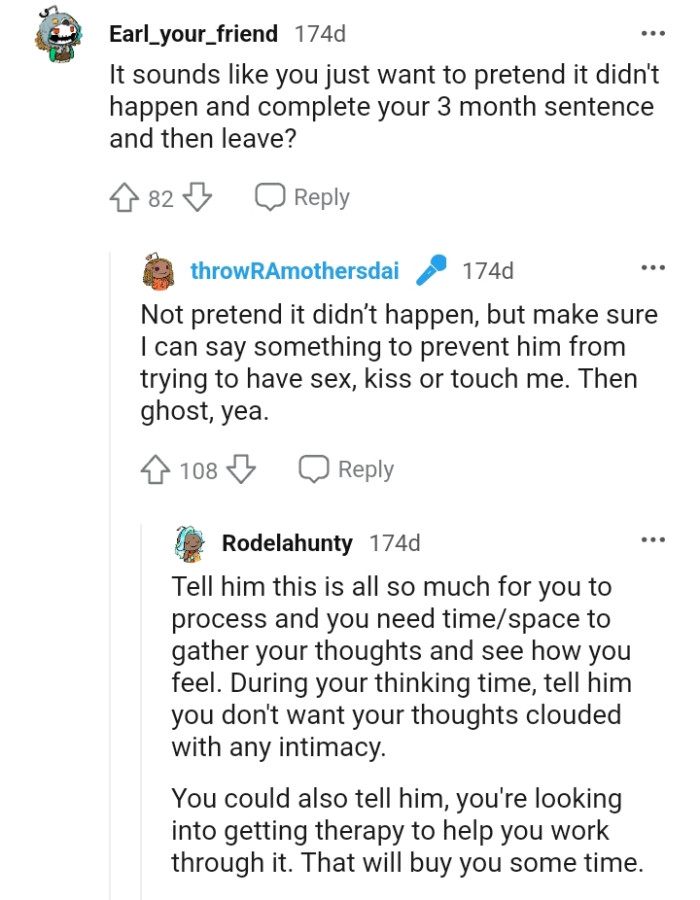
Task: Click the OP microphone badge icon
Action: [431, 270]
